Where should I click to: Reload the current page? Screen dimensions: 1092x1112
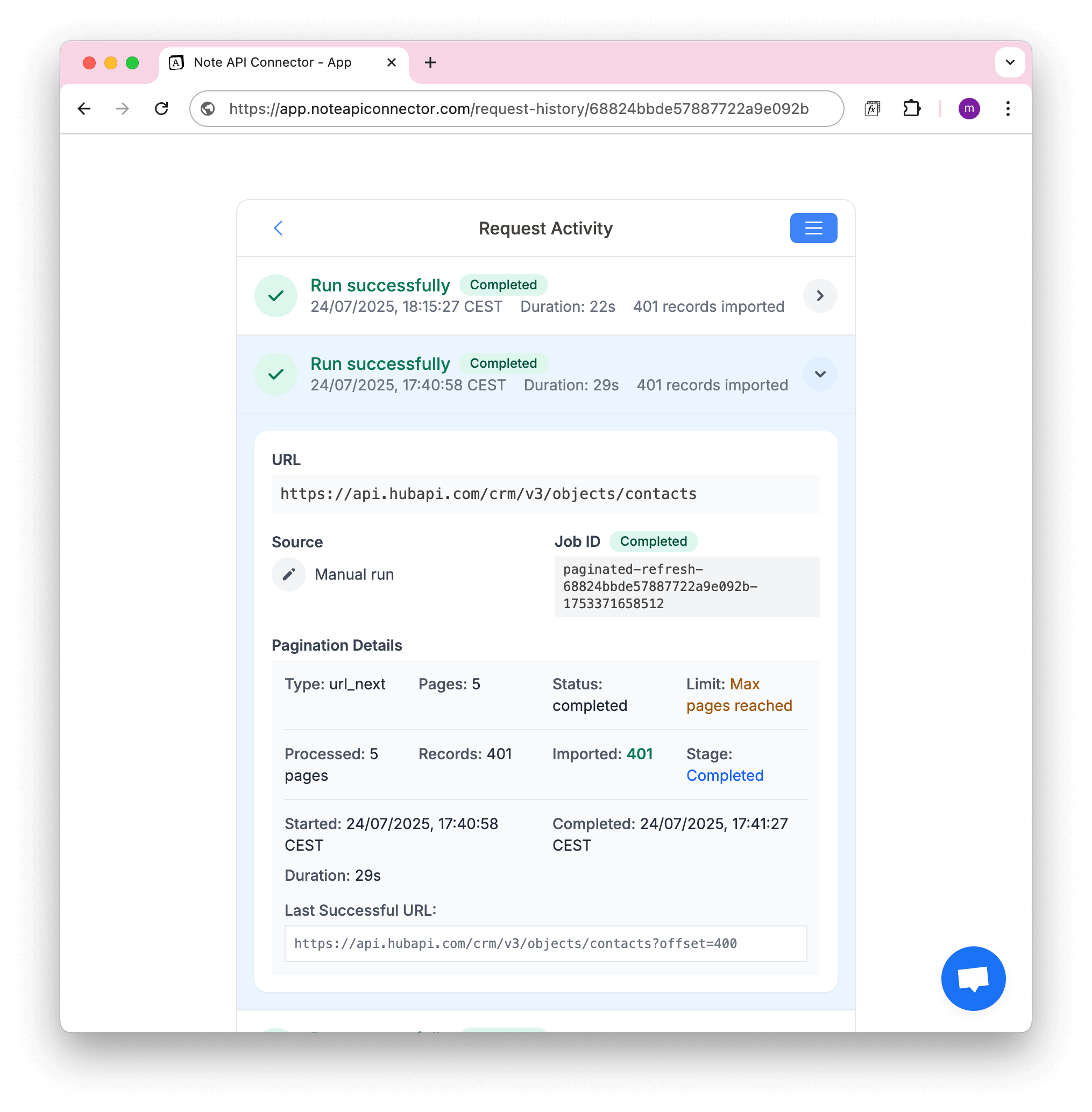[161, 108]
